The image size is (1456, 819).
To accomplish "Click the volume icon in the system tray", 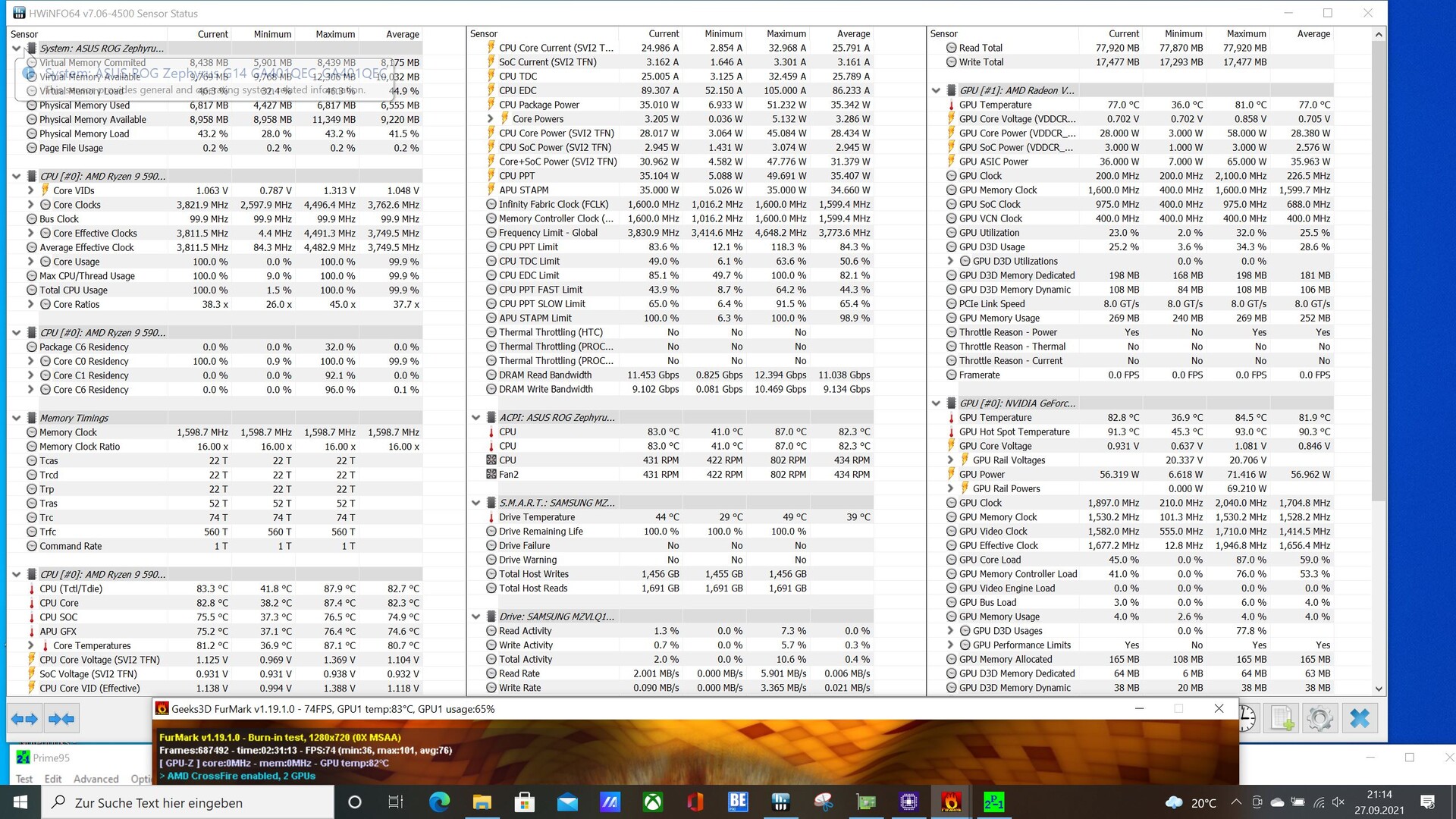I will (1338, 802).
